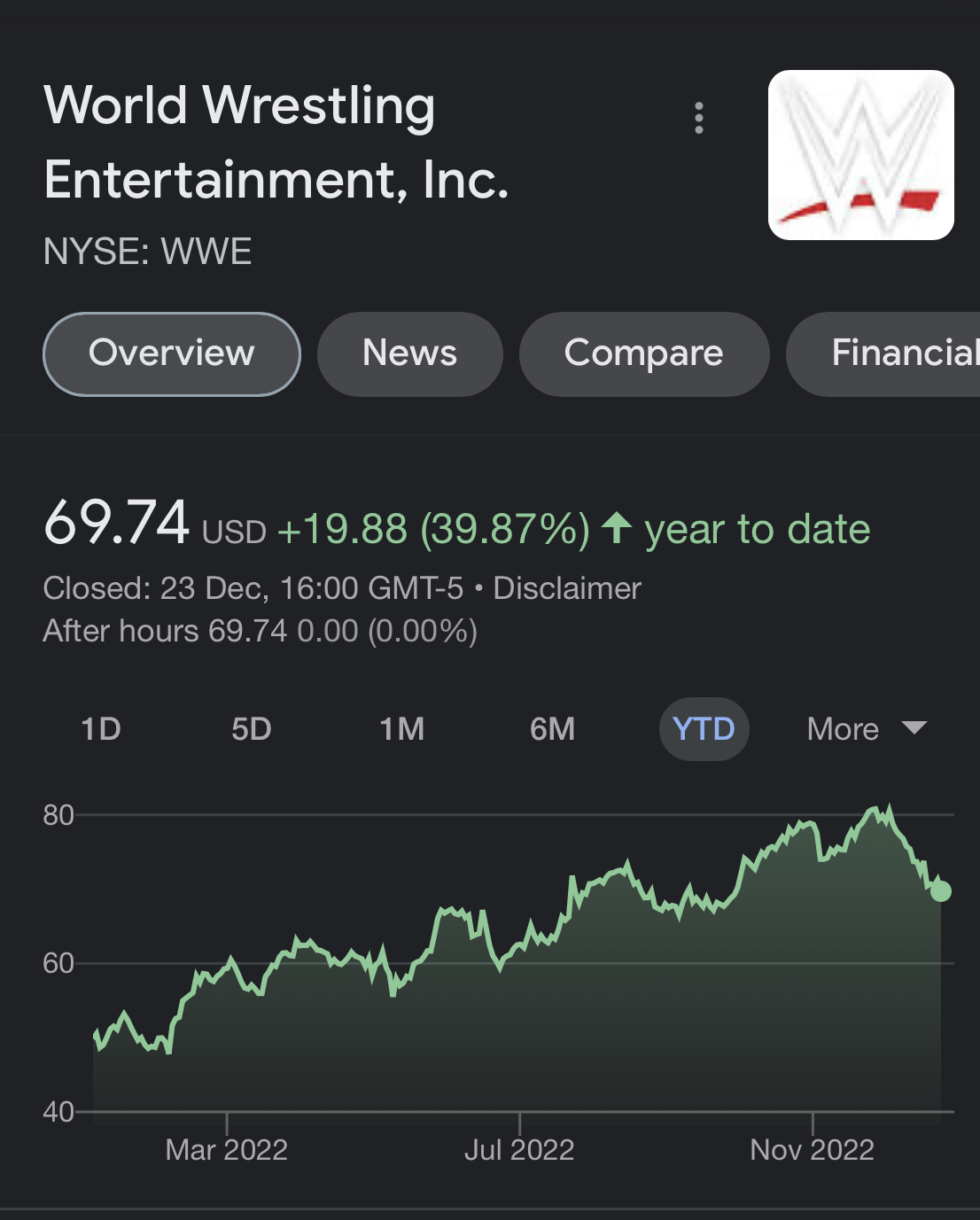Viewport: 980px width, 1220px height.
Task: Select the 1D time range
Action: pos(101,729)
